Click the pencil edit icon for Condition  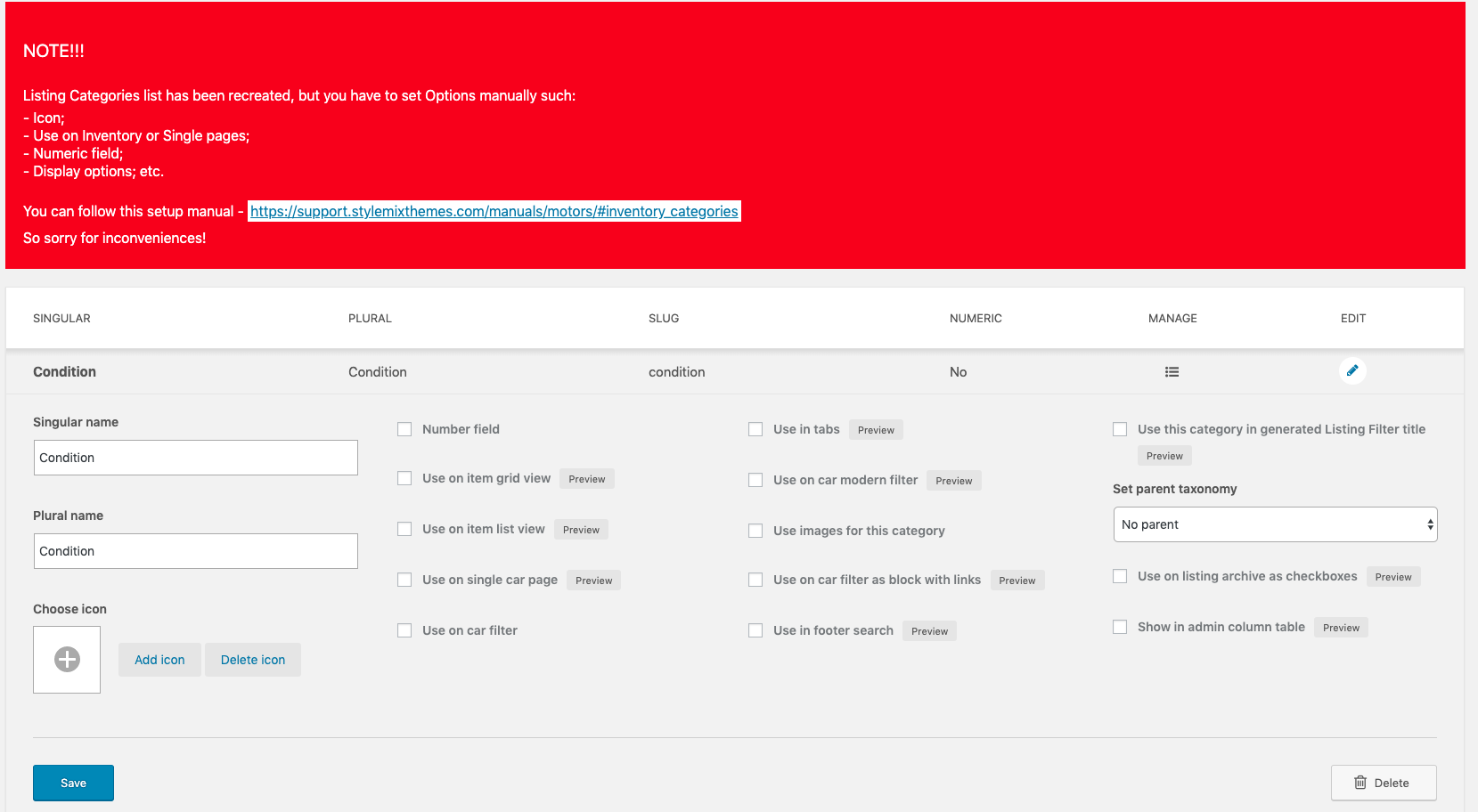tap(1352, 370)
